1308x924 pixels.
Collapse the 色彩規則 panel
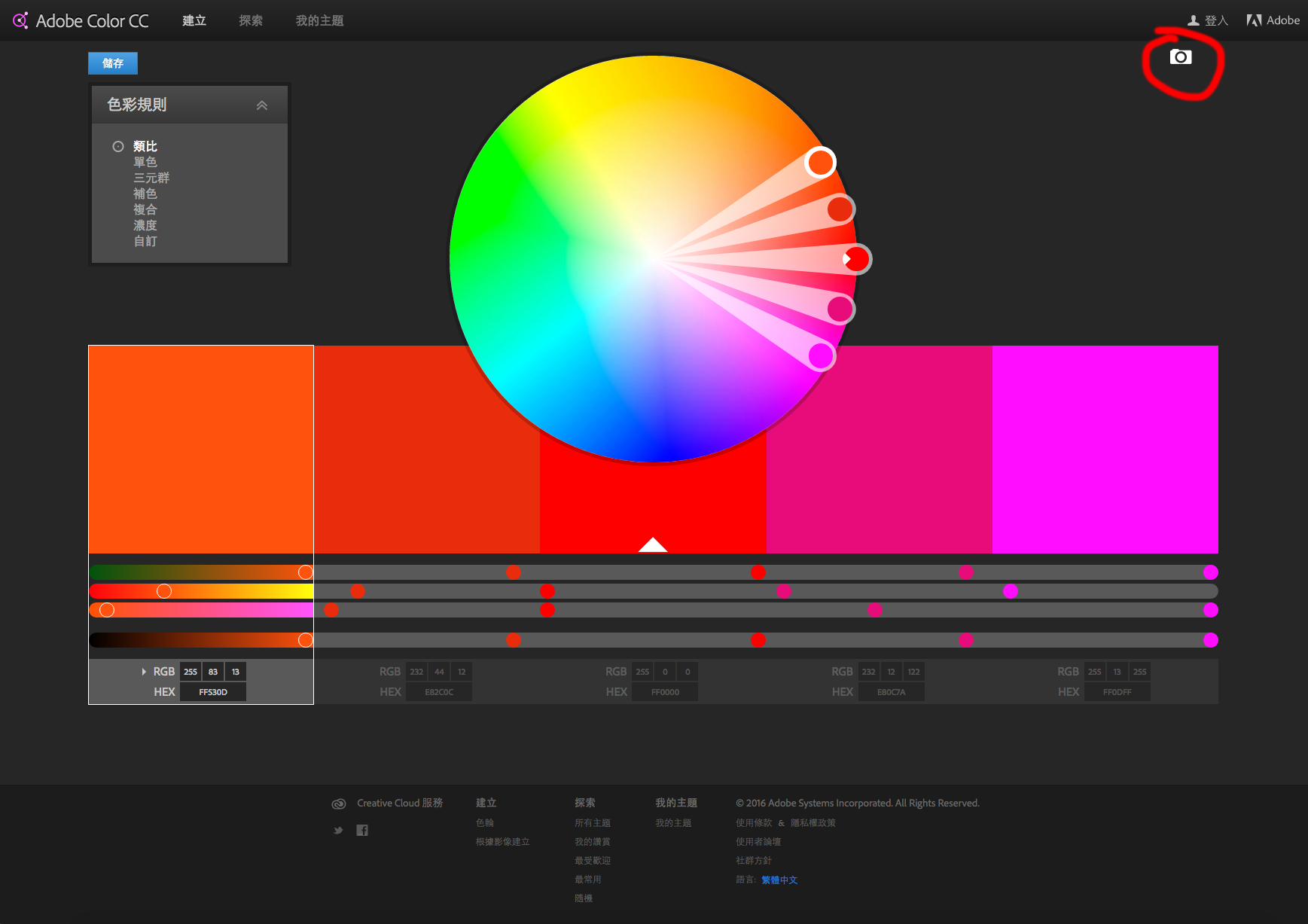click(262, 105)
